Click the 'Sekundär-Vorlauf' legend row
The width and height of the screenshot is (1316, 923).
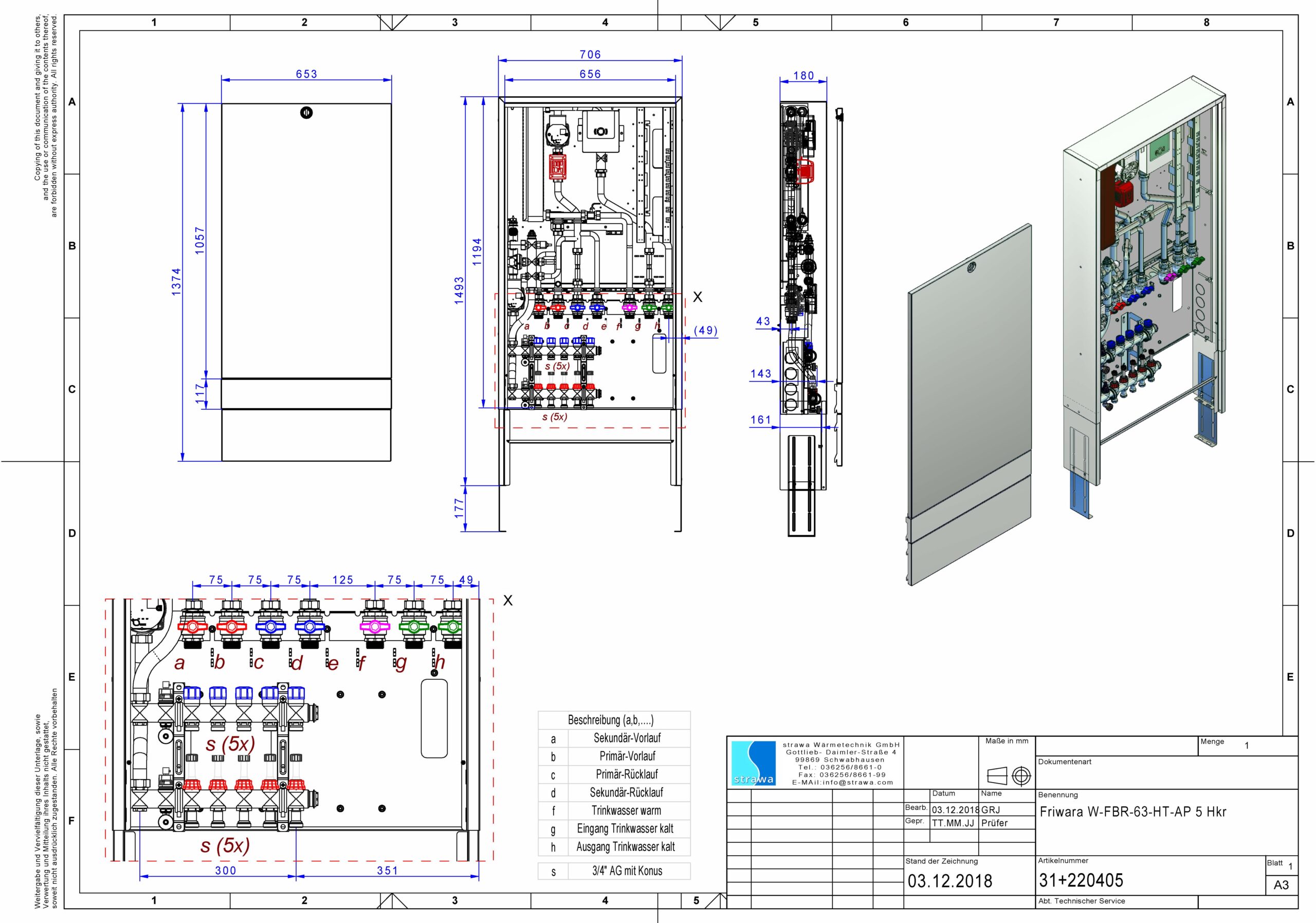click(614, 738)
